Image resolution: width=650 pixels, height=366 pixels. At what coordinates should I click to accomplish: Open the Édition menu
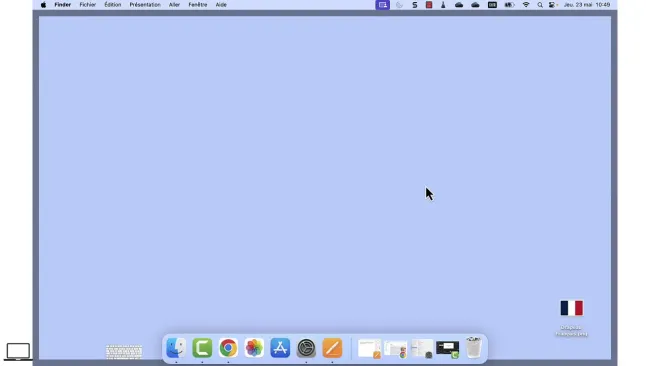(112, 5)
